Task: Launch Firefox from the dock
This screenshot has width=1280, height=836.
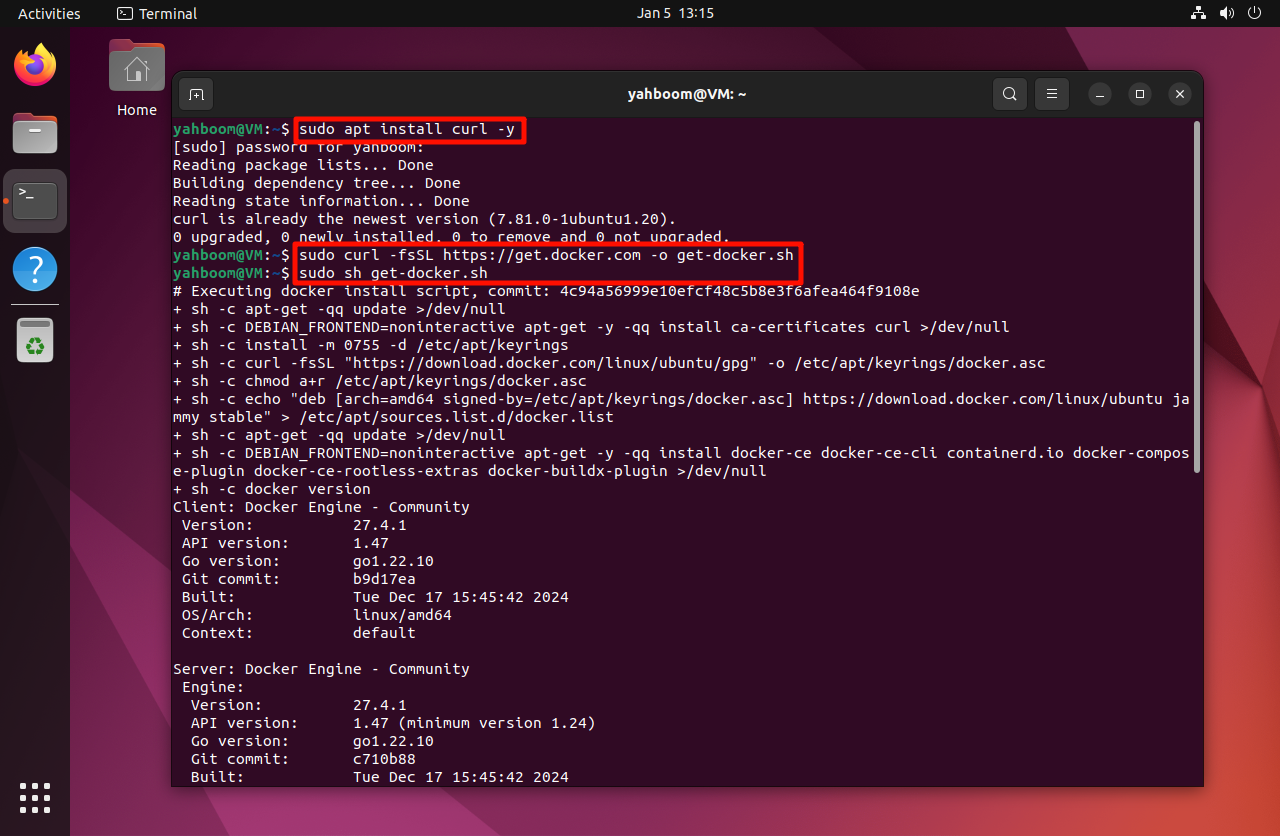Action: [35, 64]
